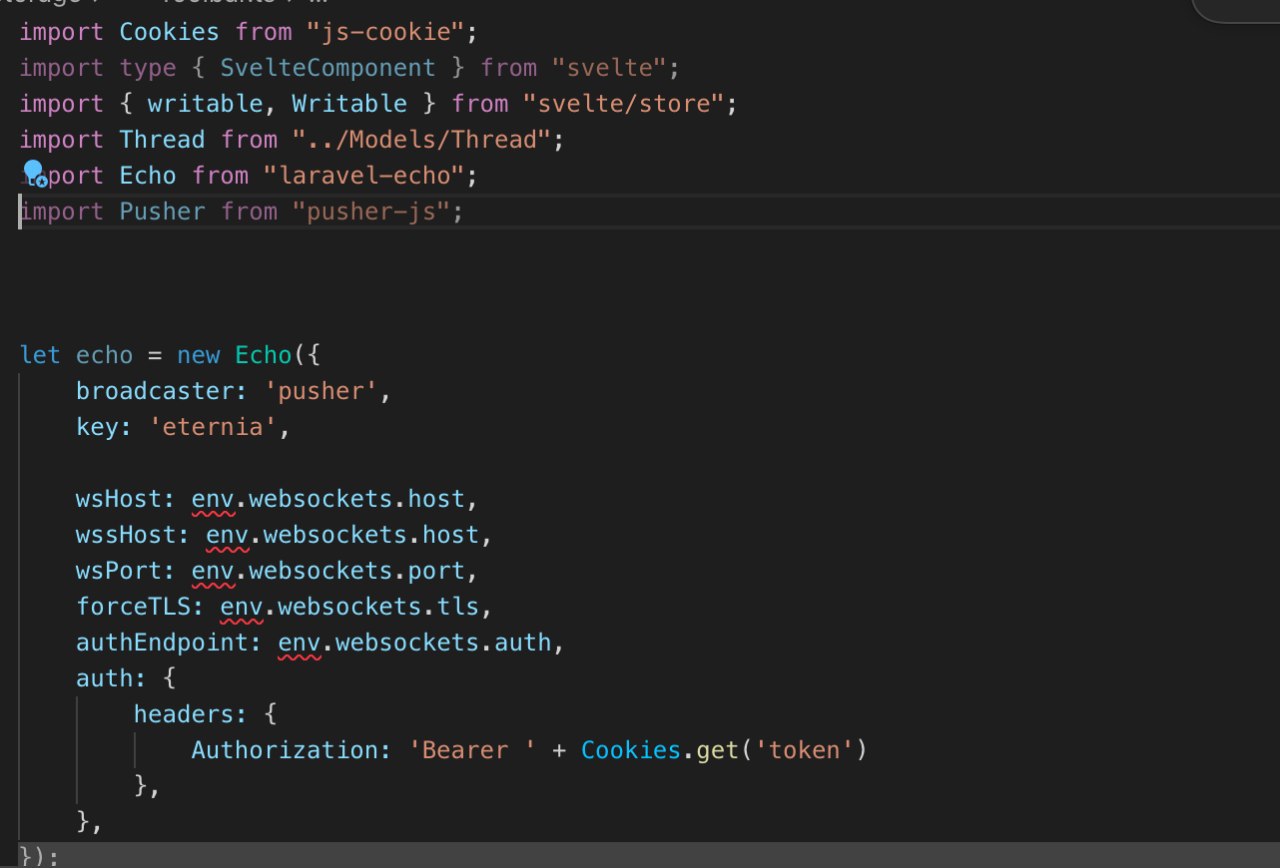The width and height of the screenshot is (1280, 868).
Task: Click websockets on the authEndpoint line
Action: tap(407, 642)
